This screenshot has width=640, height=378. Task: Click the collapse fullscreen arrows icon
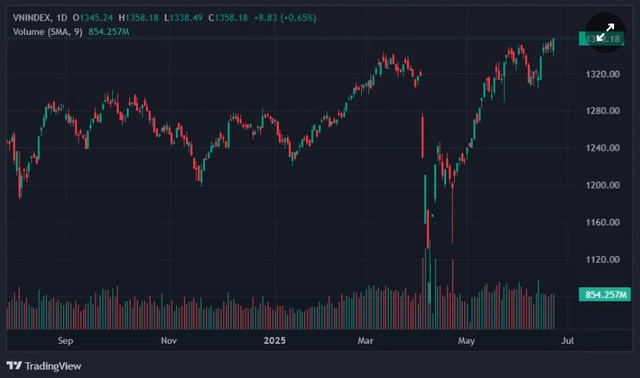point(605,33)
